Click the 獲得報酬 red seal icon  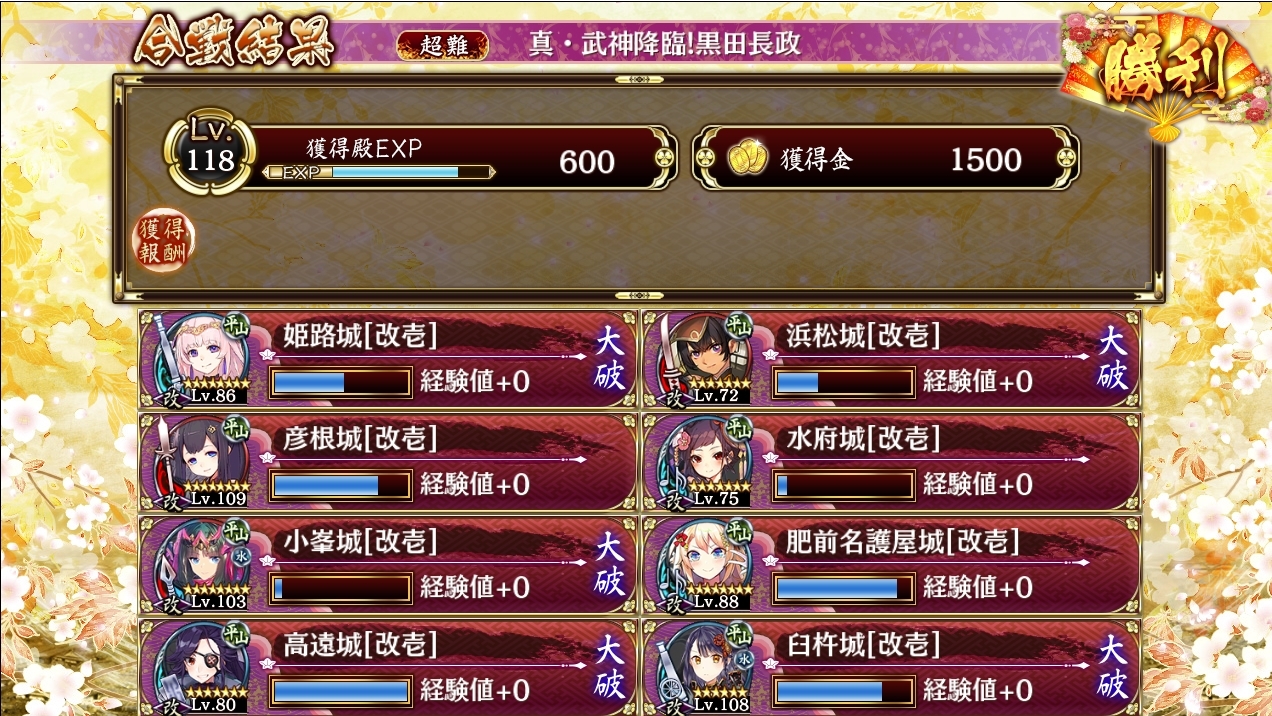point(165,241)
